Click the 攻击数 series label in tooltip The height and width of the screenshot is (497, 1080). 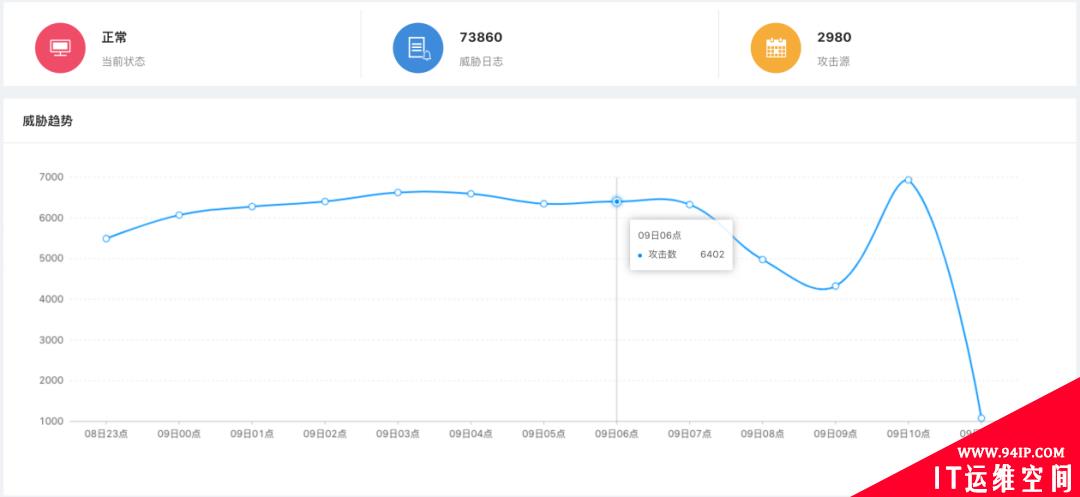tap(663, 255)
